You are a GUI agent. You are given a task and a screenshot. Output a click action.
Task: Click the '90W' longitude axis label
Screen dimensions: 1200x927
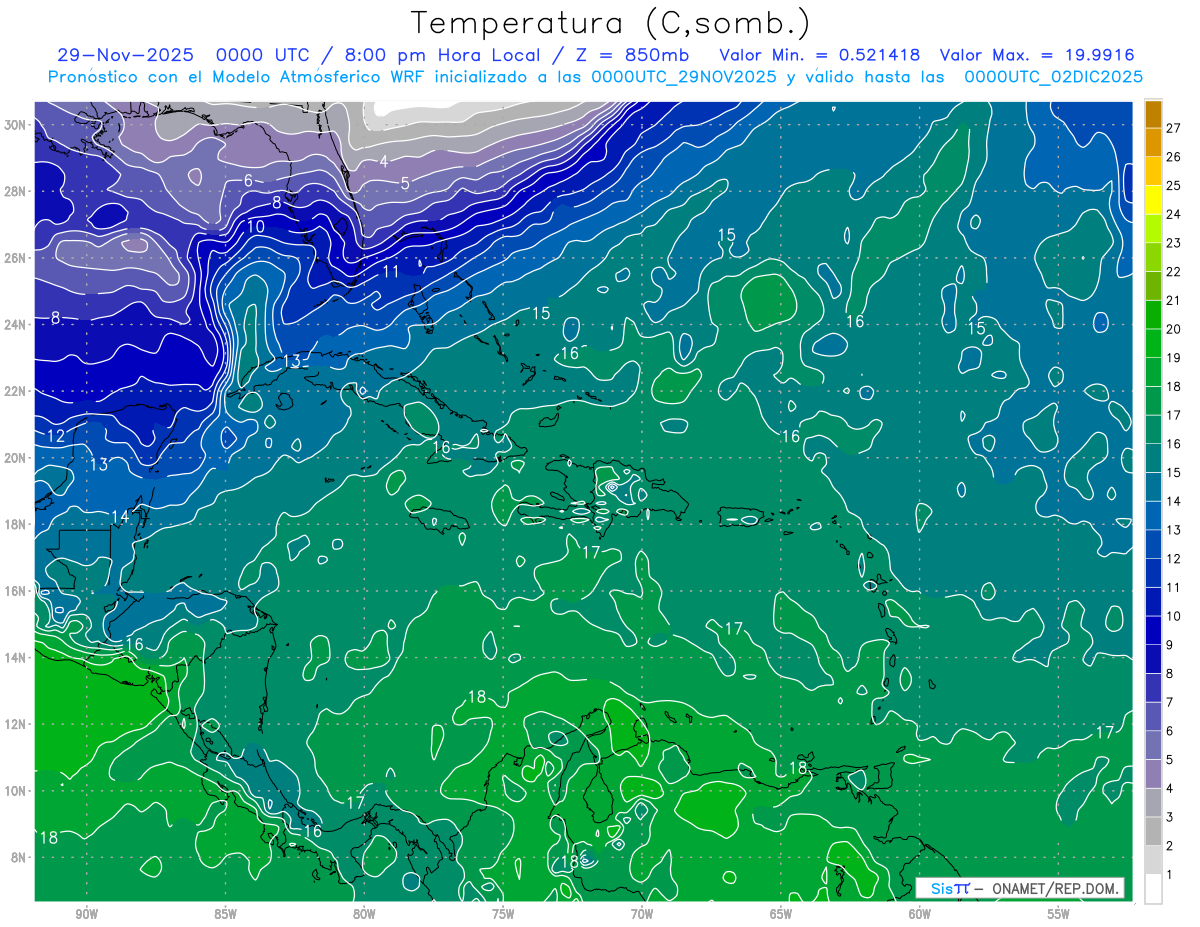[86, 914]
